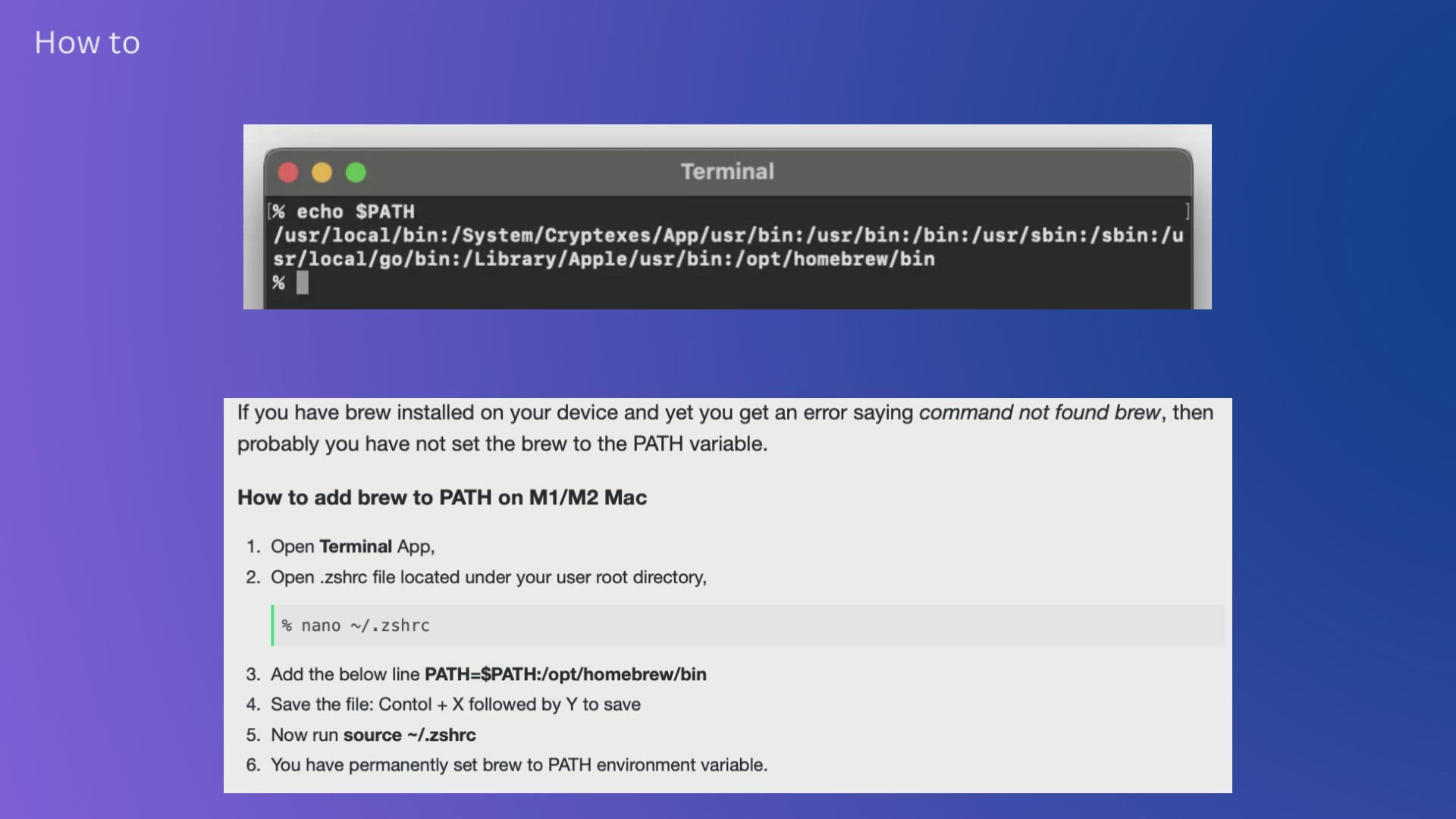Click the 'PATH=$PATH:/opt/homebrew/bin' bold text
Viewport: 1456px width, 819px height.
click(x=565, y=674)
